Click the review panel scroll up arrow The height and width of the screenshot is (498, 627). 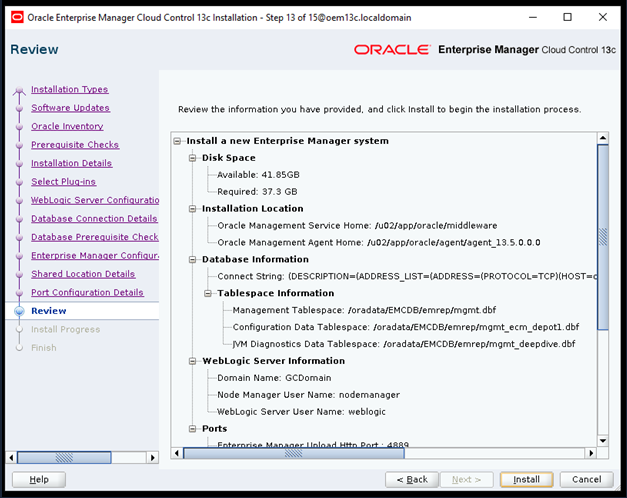click(x=603, y=138)
